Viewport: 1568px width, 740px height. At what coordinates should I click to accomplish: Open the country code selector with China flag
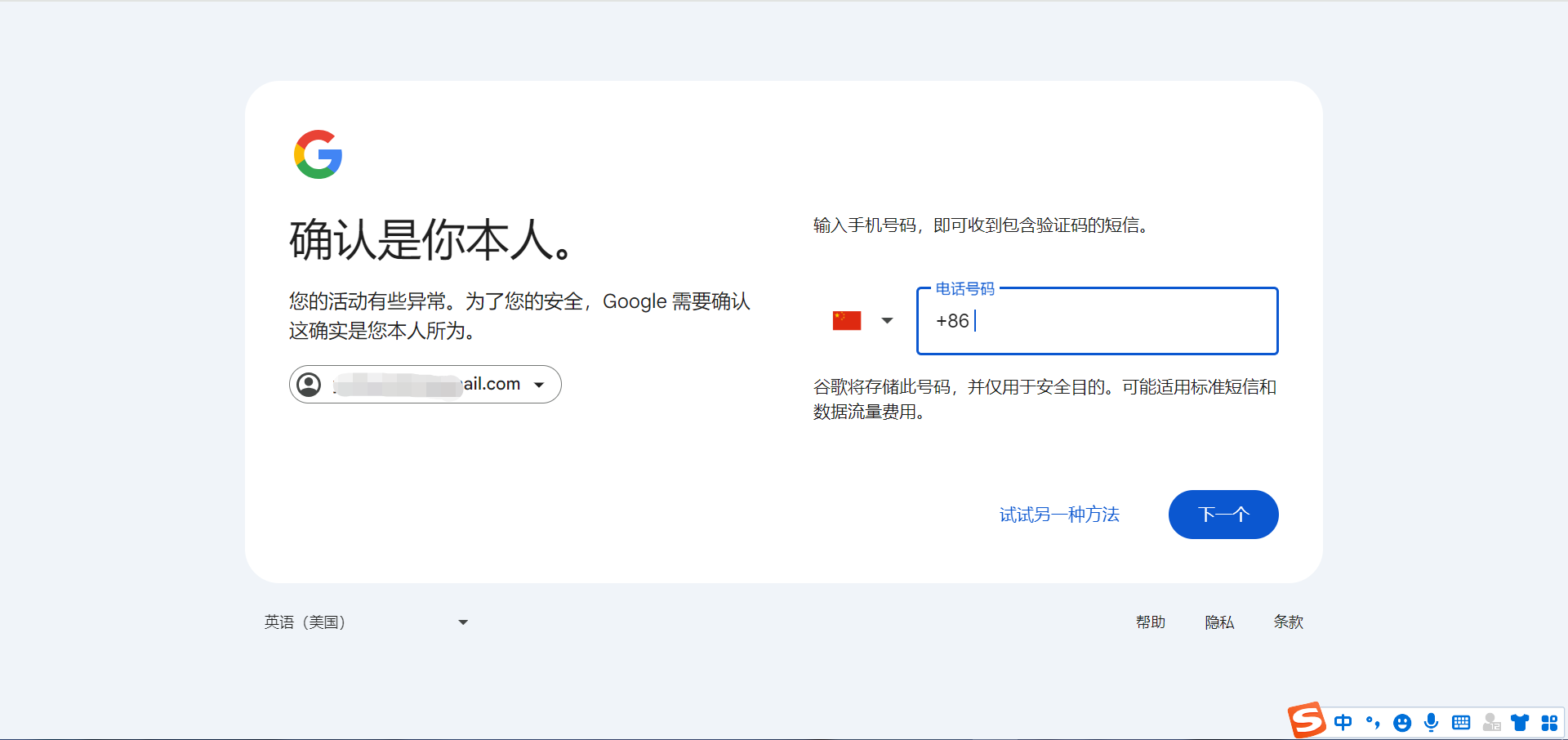[x=862, y=321]
